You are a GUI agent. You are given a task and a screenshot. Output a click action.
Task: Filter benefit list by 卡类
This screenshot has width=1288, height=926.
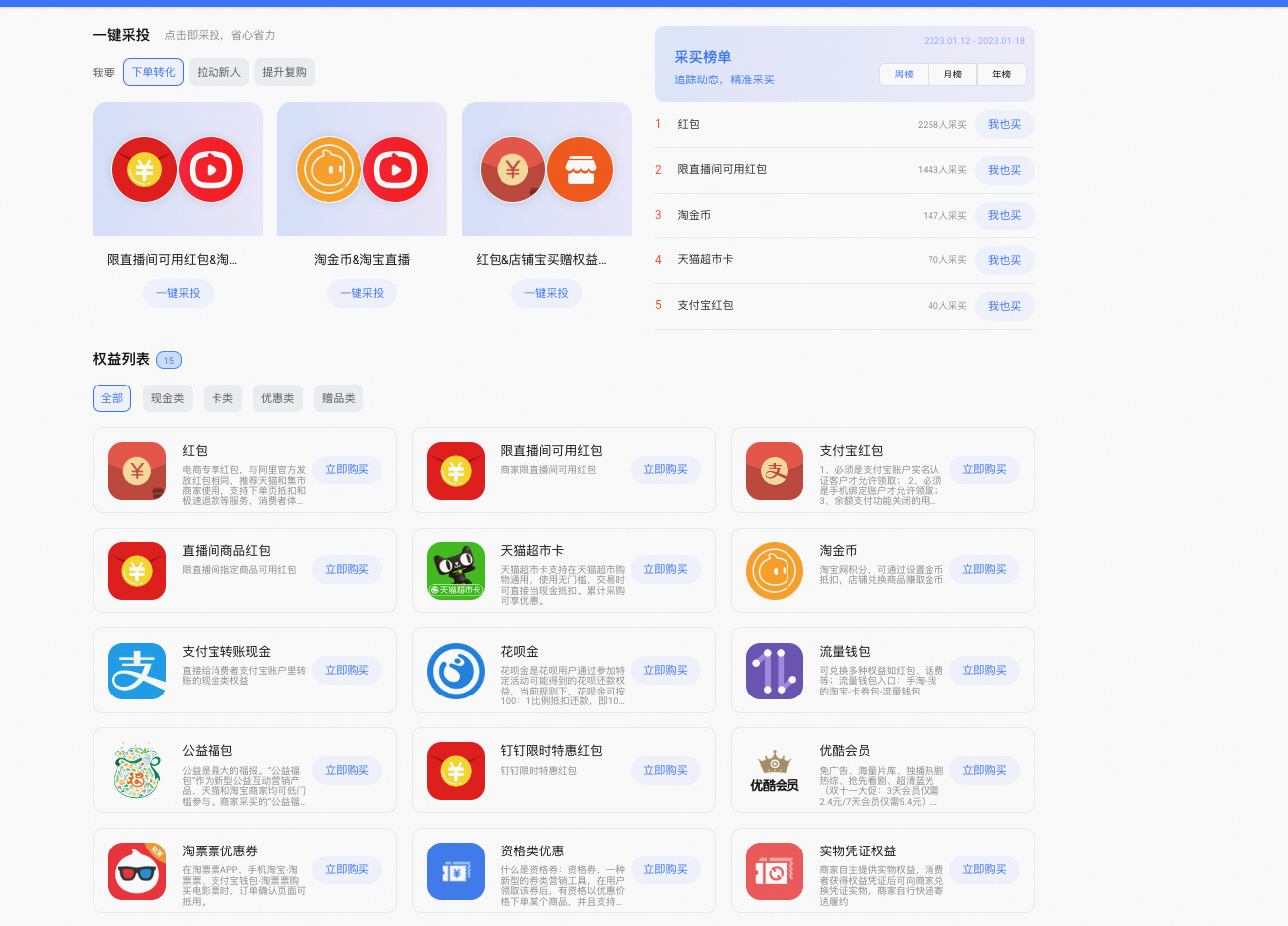pos(222,398)
